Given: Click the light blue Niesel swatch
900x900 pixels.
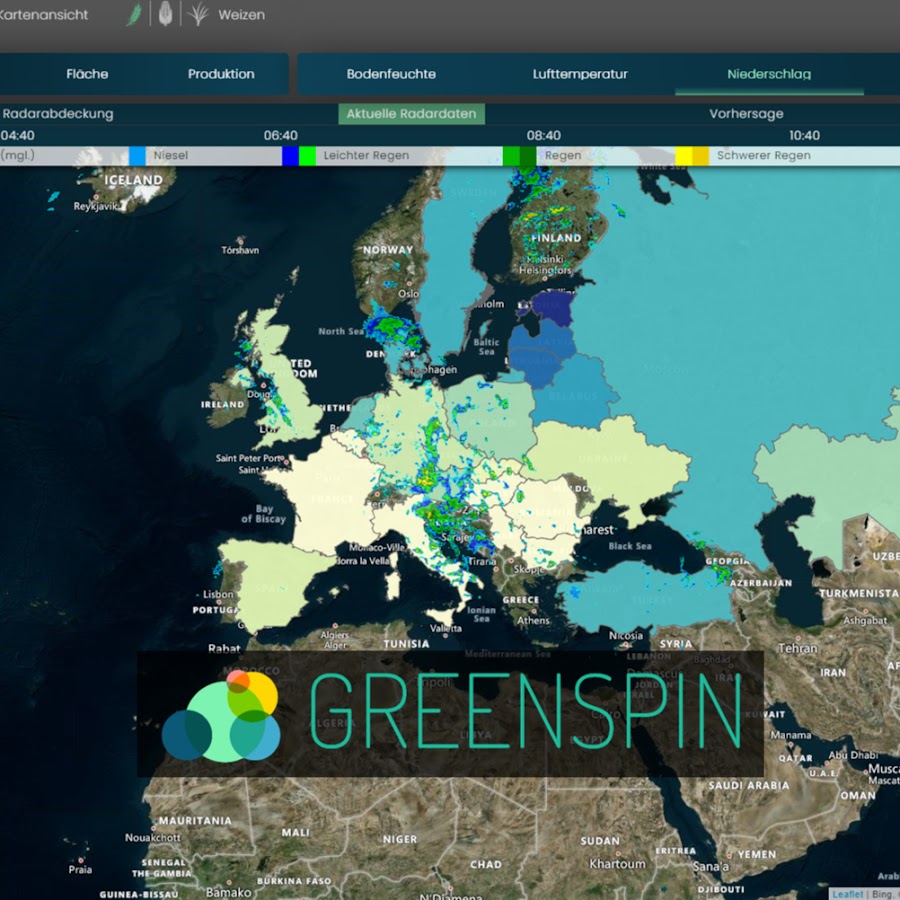Looking at the screenshot, I should [137, 156].
